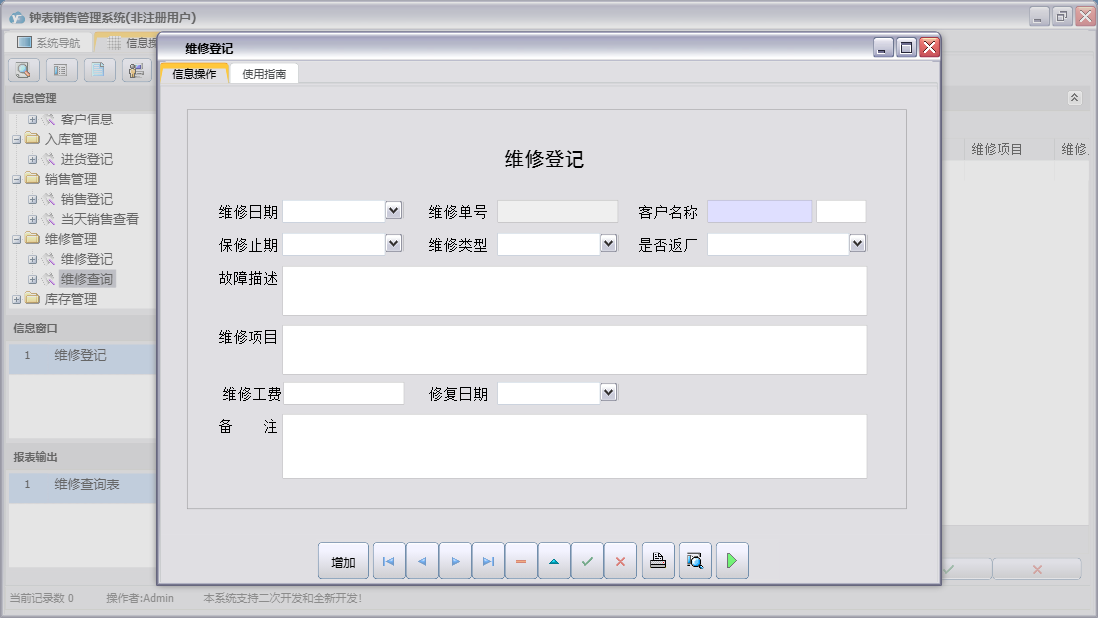Click the previous-record navigation arrow
The width and height of the screenshot is (1098, 618).
(x=421, y=561)
